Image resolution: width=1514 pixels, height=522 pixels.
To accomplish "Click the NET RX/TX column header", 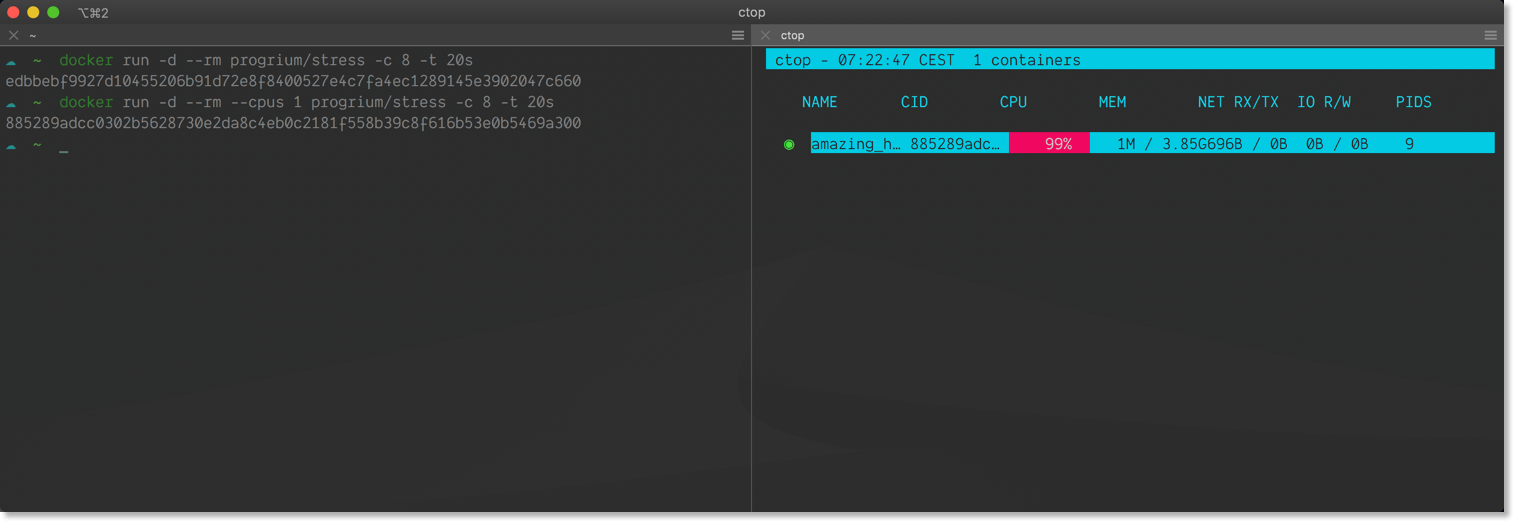I will pos(1238,102).
